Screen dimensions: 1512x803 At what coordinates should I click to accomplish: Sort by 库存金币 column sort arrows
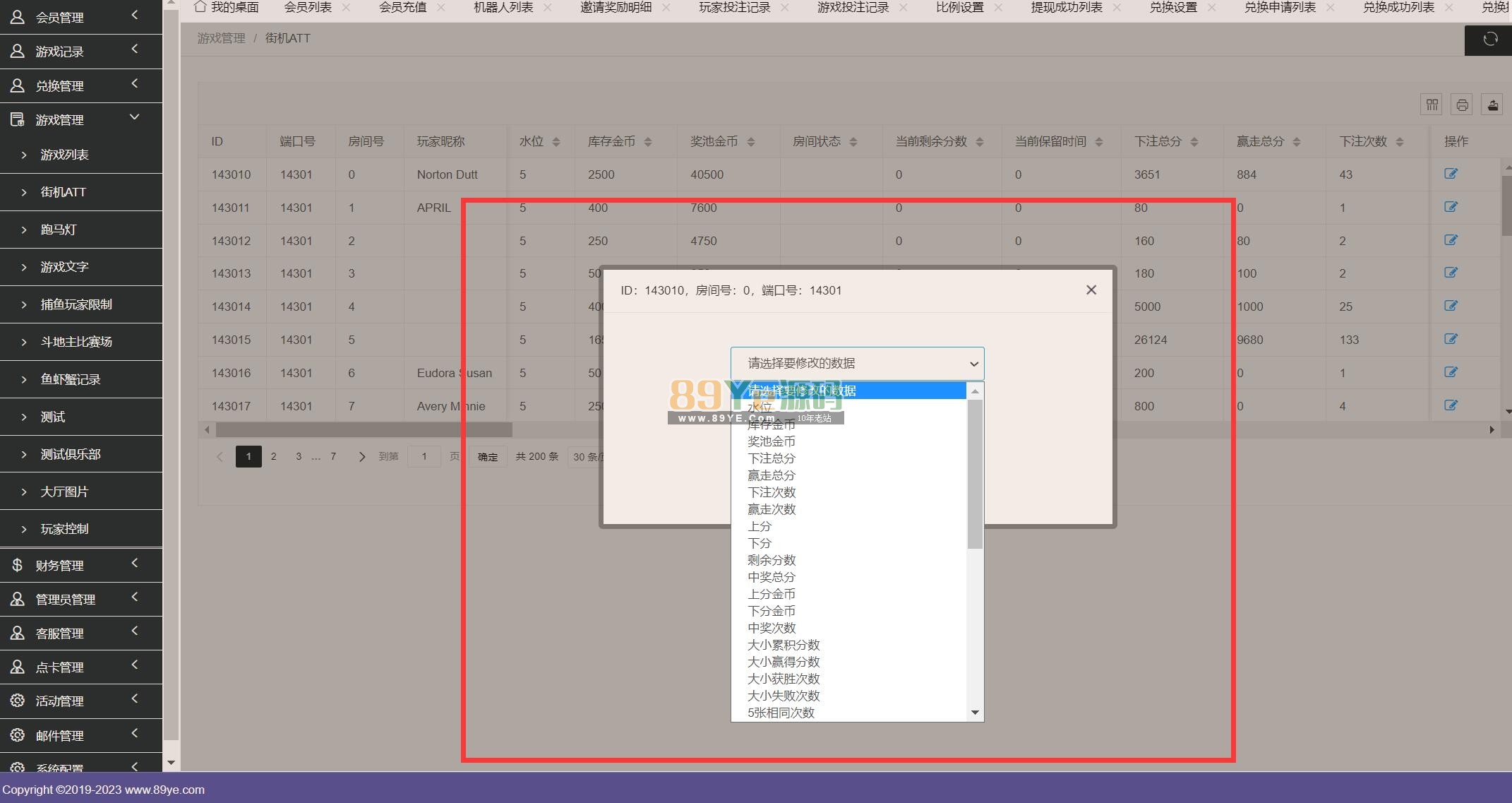tap(648, 142)
